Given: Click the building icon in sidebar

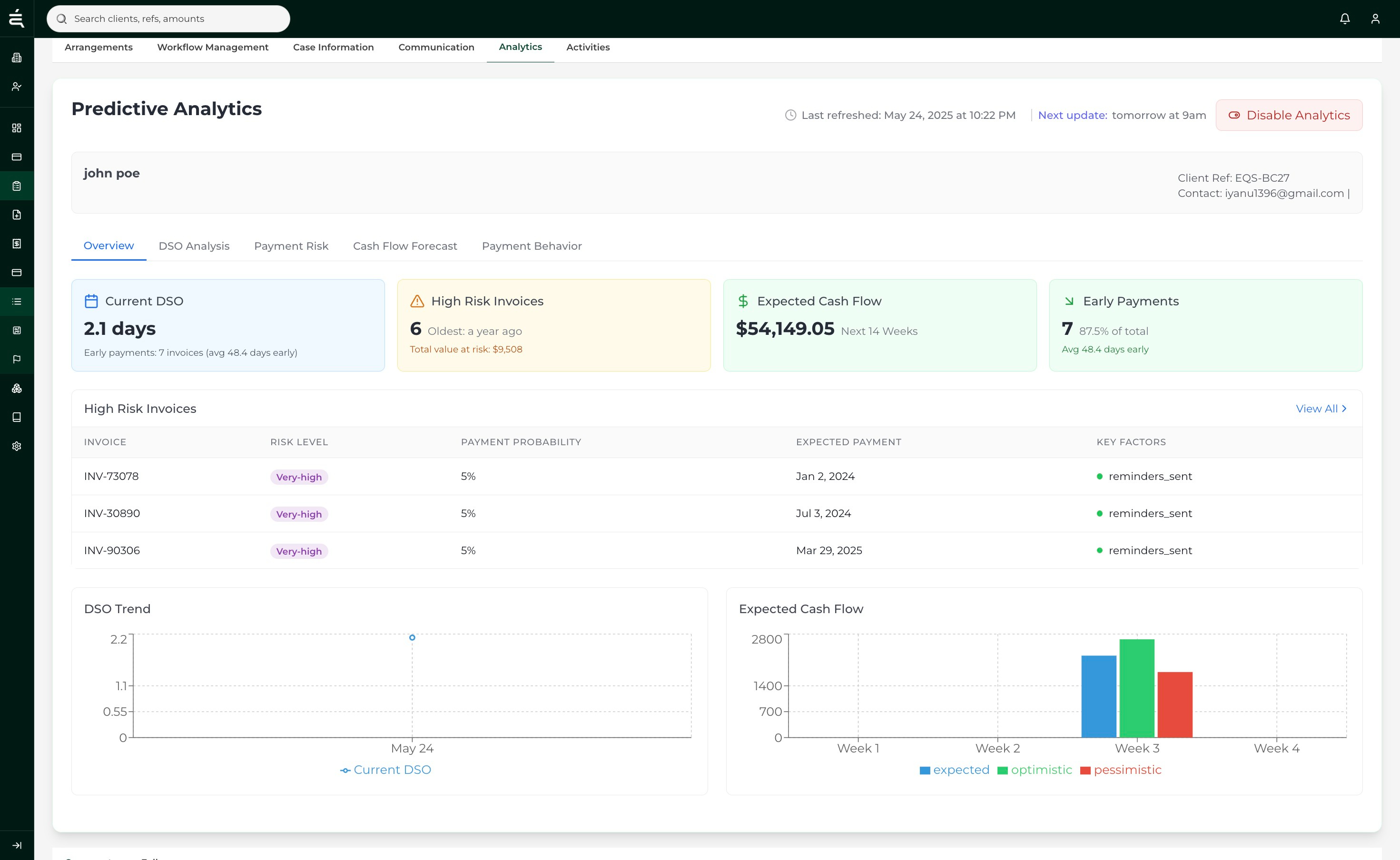Looking at the screenshot, I should point(17,58).
